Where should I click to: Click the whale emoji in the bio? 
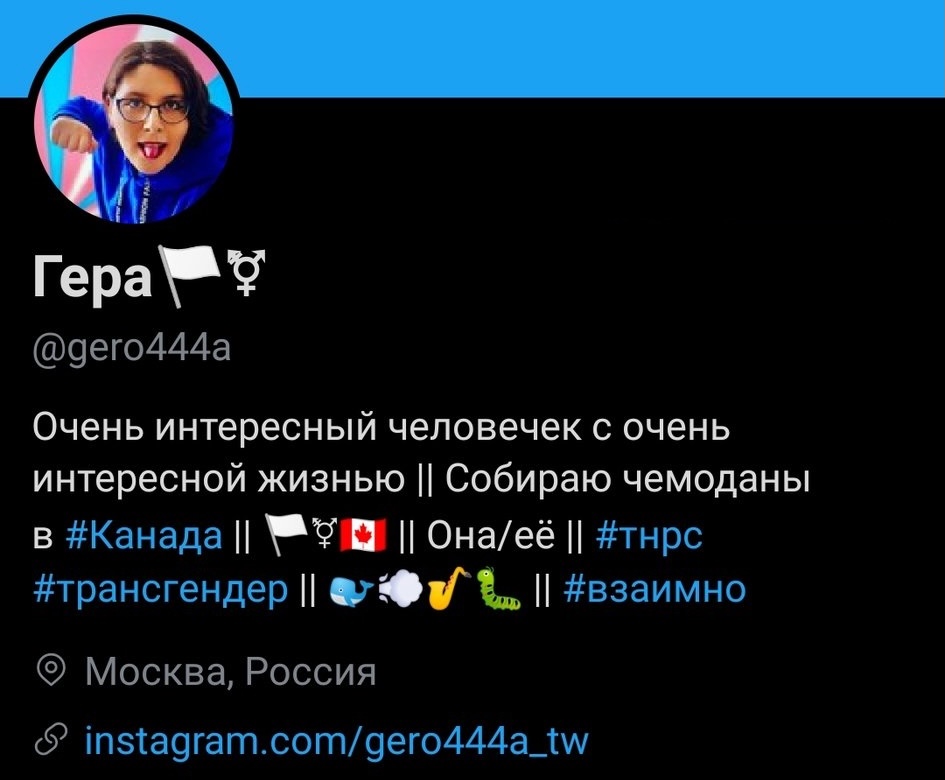[351, 591]
